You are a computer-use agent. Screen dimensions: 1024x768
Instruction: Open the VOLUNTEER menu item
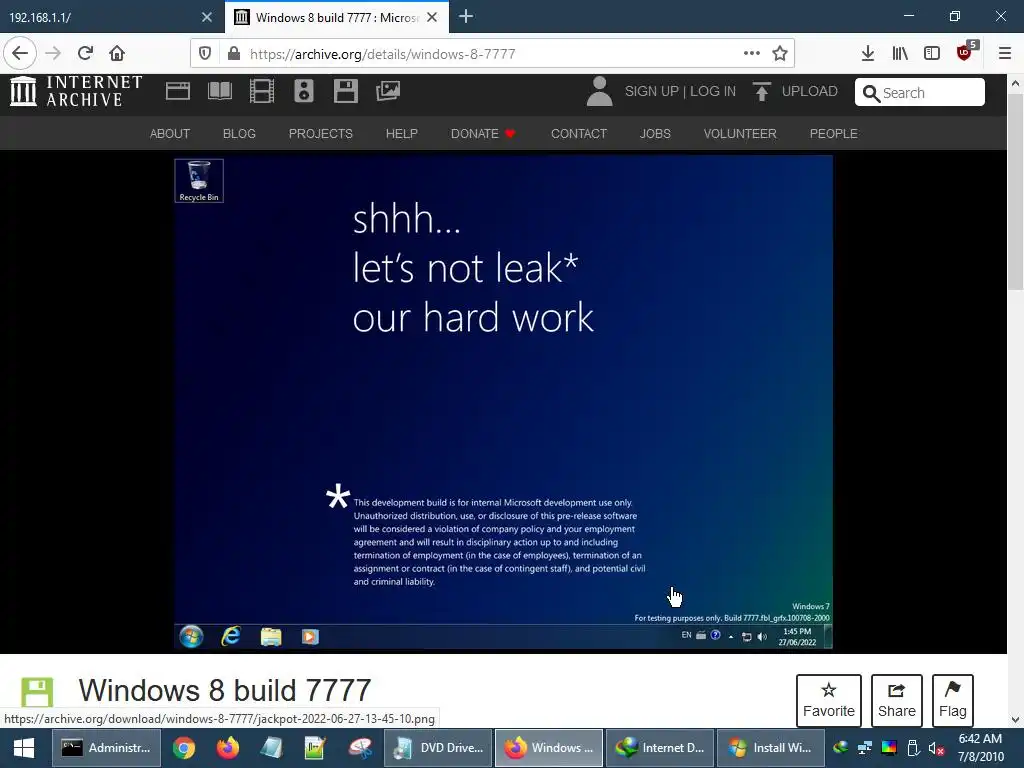(x=740, y=133)
